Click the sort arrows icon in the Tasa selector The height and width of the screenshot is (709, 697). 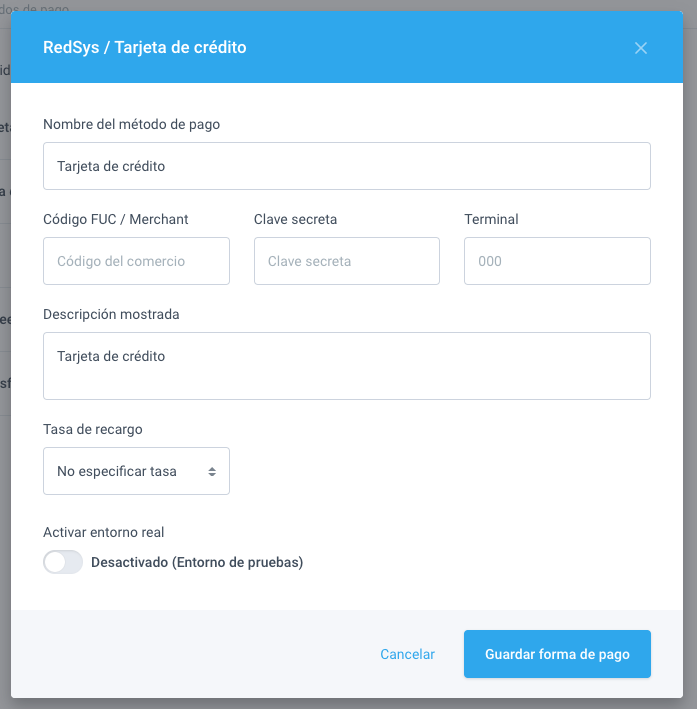pos(212,471)
